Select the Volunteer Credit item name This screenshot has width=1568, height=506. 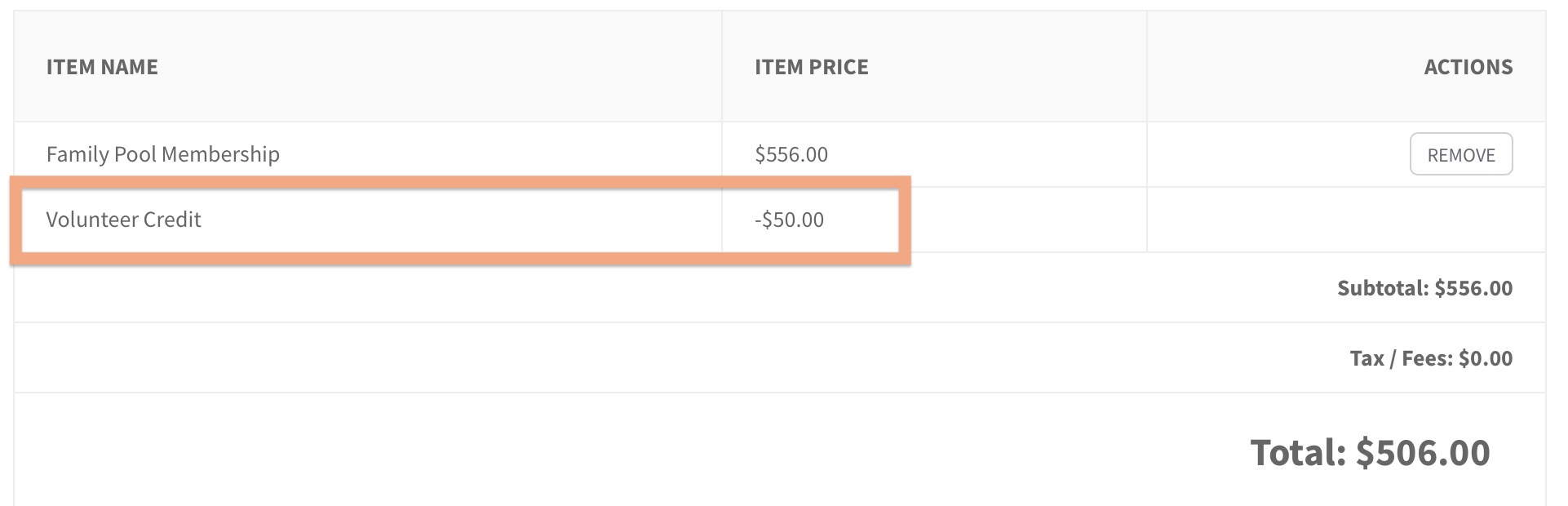[123, 220]
